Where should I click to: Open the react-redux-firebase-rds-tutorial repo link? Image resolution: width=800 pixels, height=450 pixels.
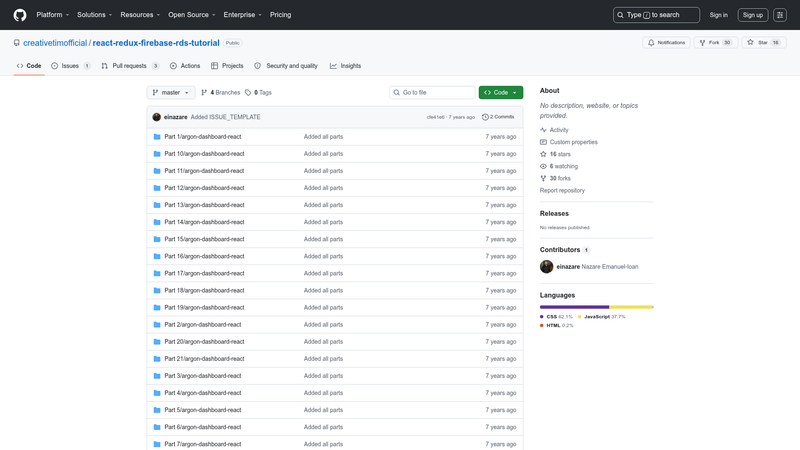point(156,43)
